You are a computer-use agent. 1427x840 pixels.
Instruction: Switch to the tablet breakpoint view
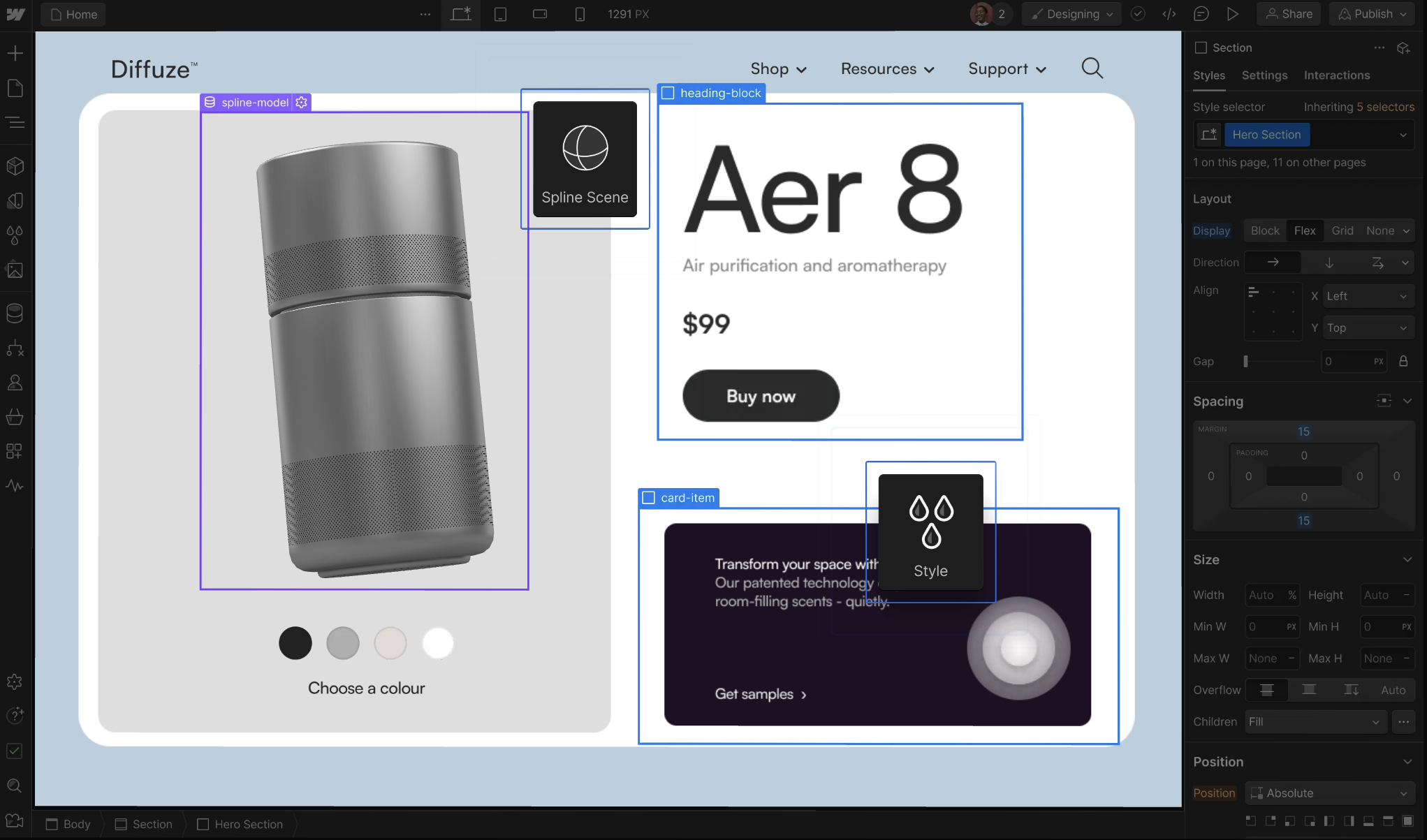[500, 14]
